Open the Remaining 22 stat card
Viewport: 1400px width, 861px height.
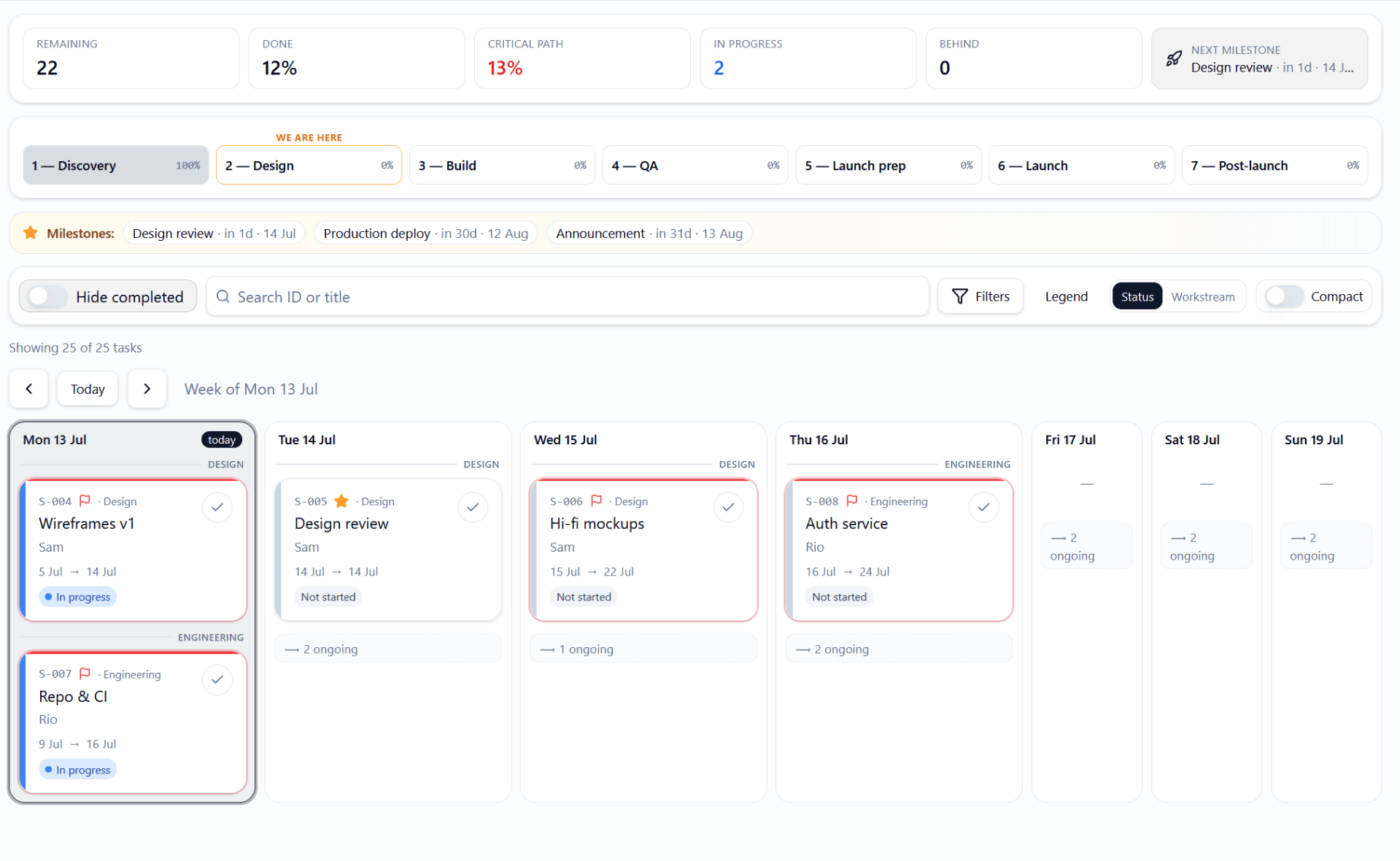[x=131, y=58]
